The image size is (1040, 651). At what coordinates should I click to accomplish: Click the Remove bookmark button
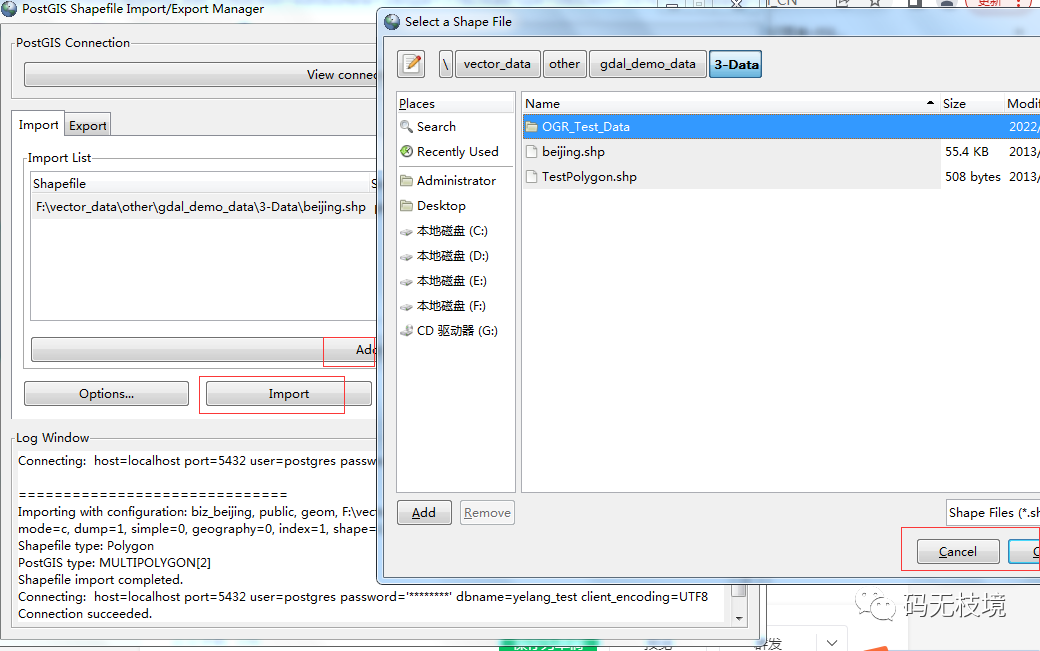pyautogui.click(x=488, y=512)
